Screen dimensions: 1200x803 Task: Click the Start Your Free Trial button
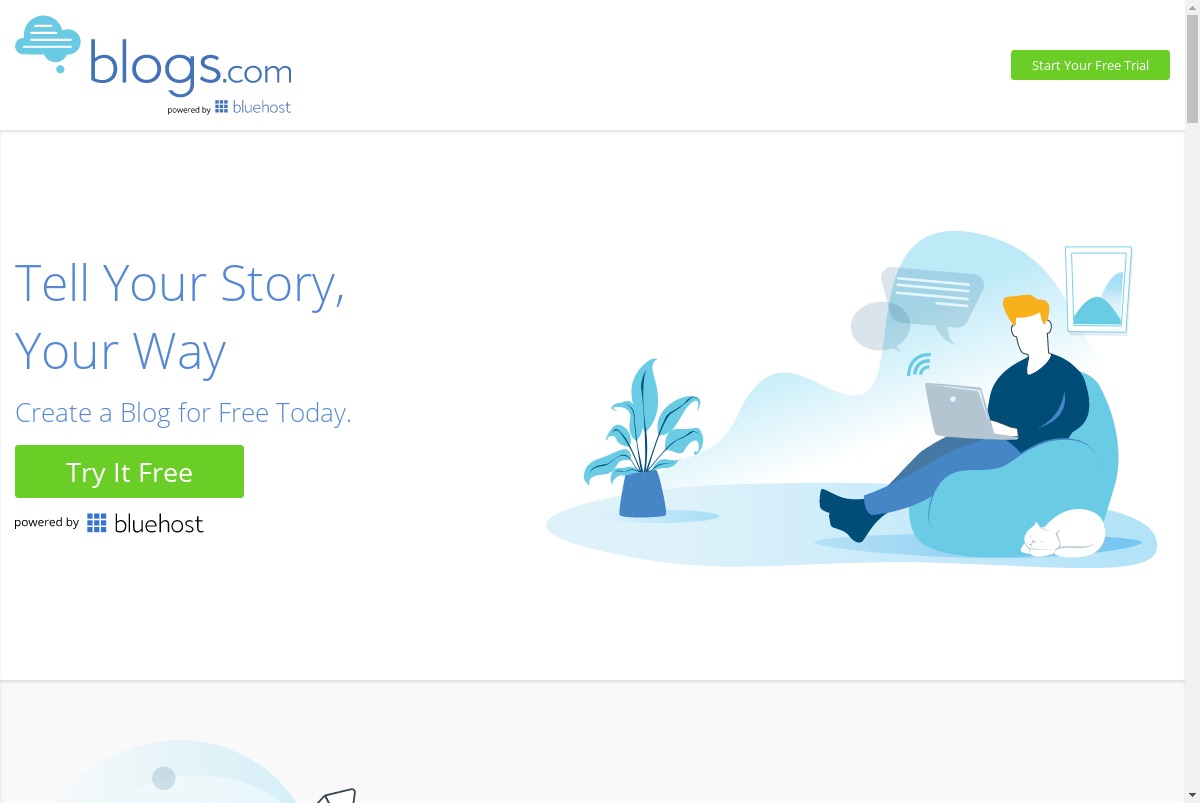click(1090, 65)
